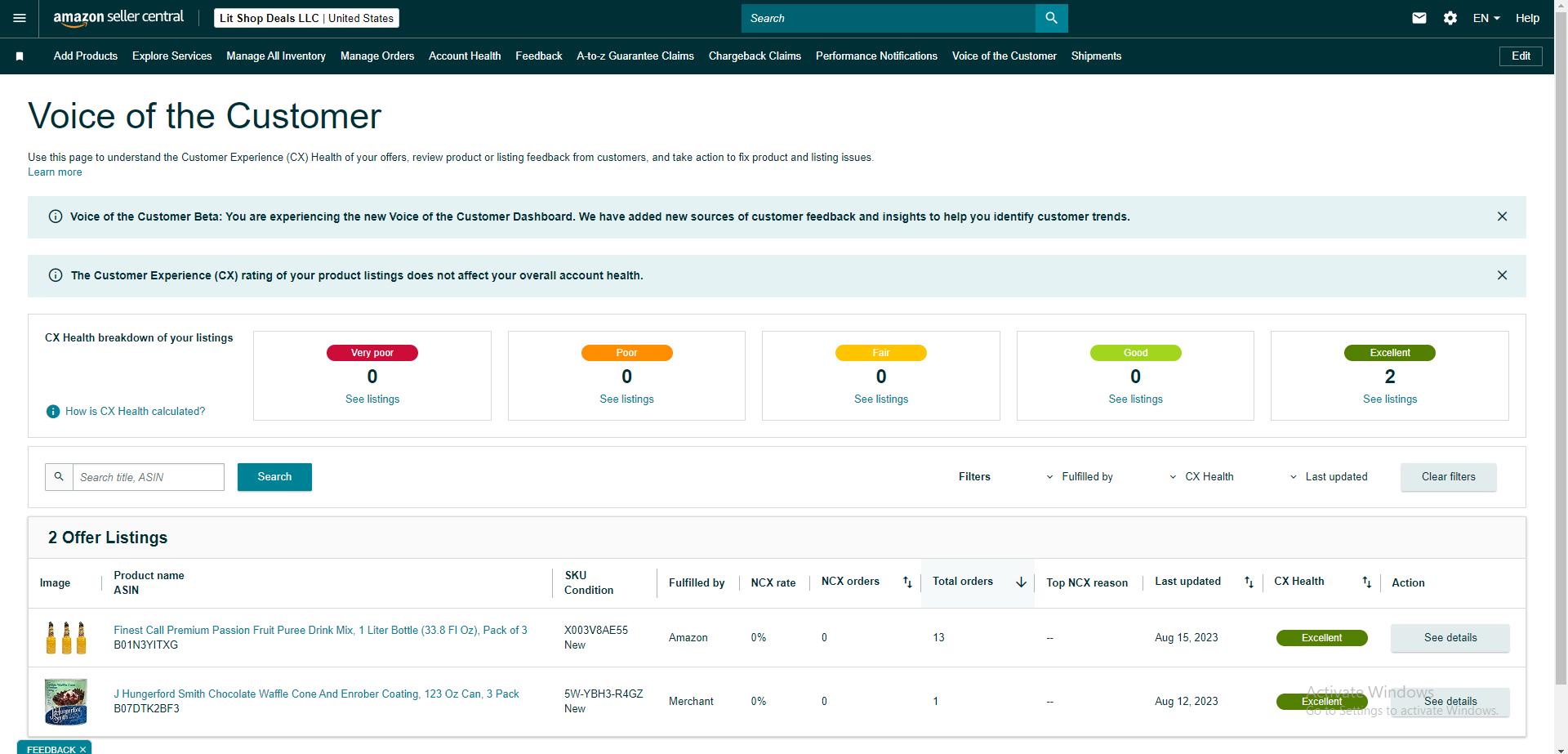Image resolution: width=1568 pixels, height=754 pixels.
Task: Select ASIN text B07DTK2BF3
Action: tap(146, 709)
